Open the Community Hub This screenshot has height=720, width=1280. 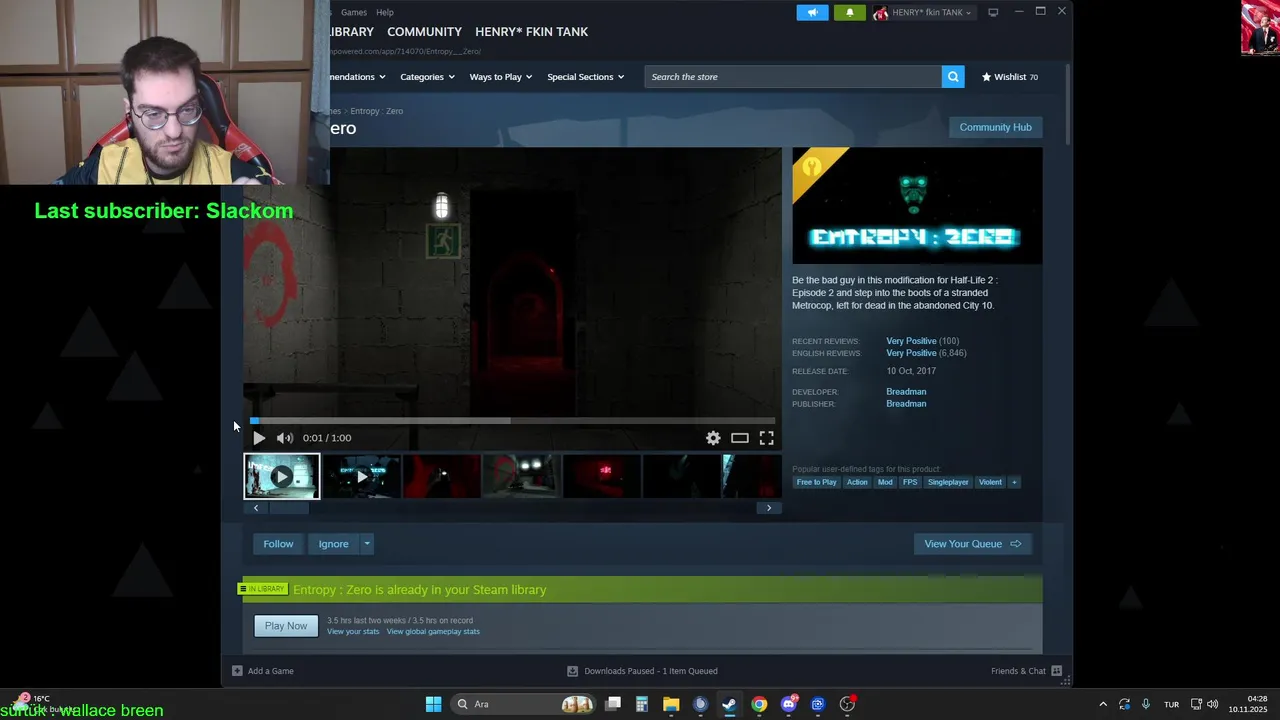coord(995,127)
